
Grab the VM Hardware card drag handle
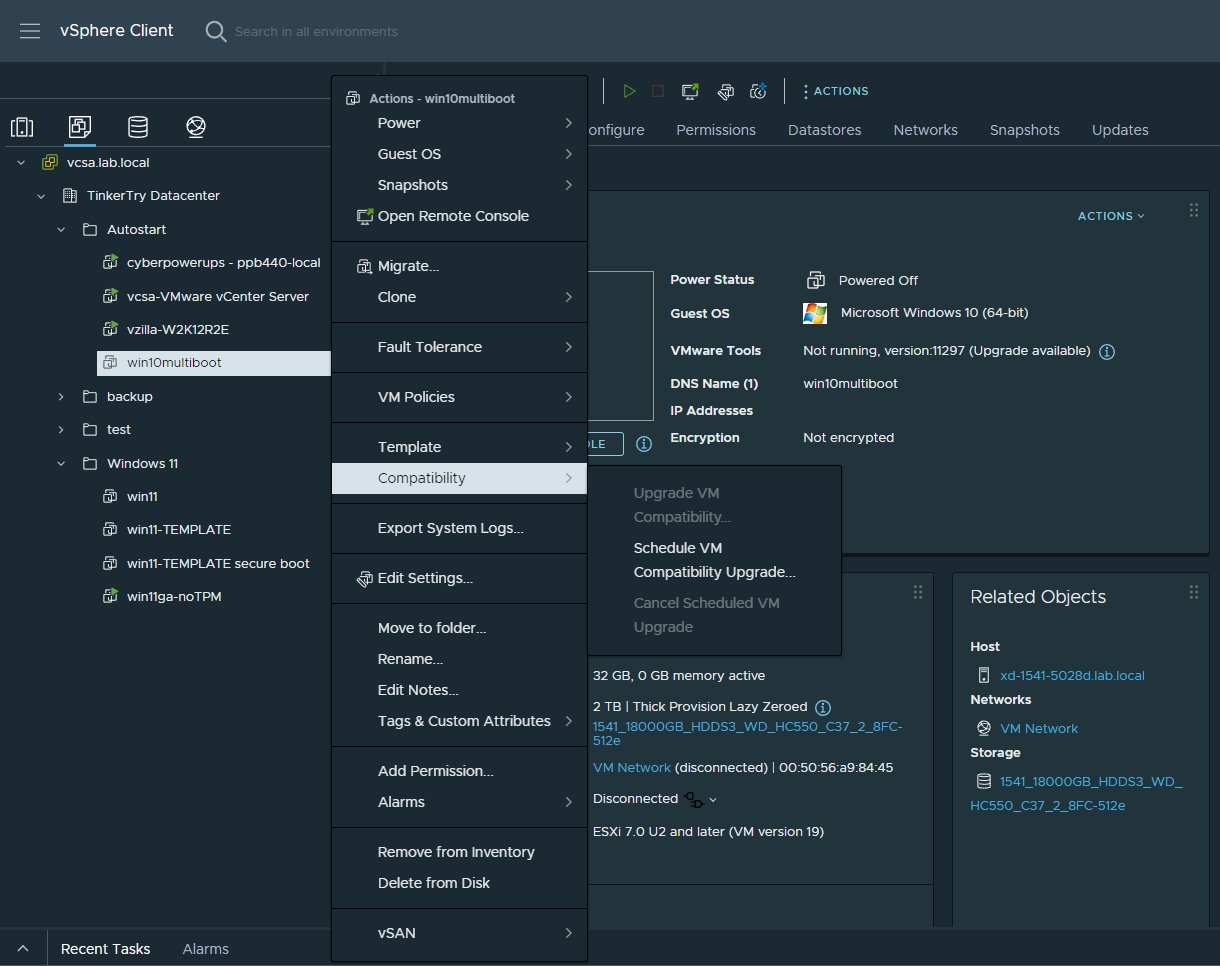point(918,592)
